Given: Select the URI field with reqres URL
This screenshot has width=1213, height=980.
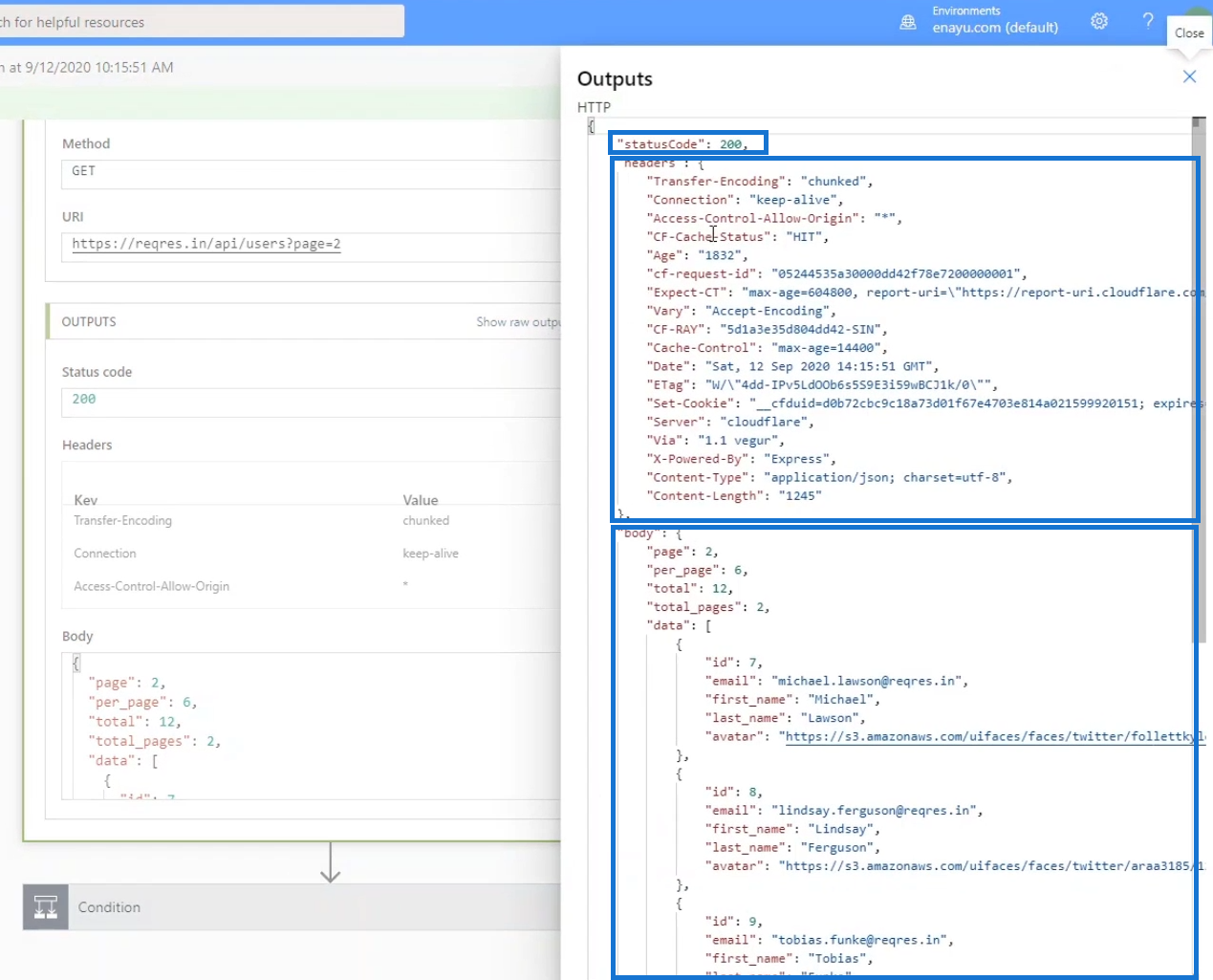Looking at the screenshot, I should pos(311,245).
